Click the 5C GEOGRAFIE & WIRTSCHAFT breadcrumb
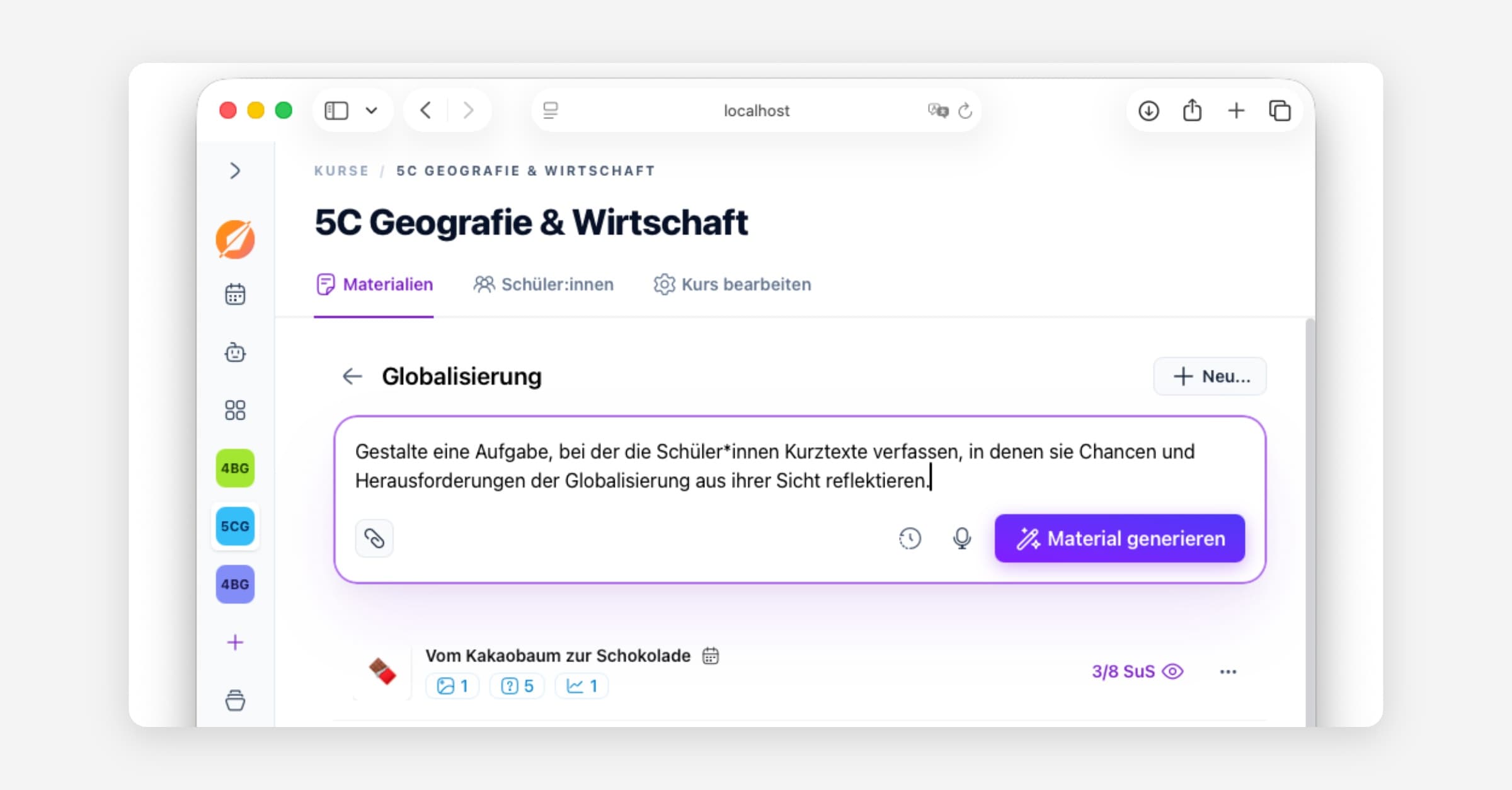Screen dimensions: 1512x790 pos(525,171)
